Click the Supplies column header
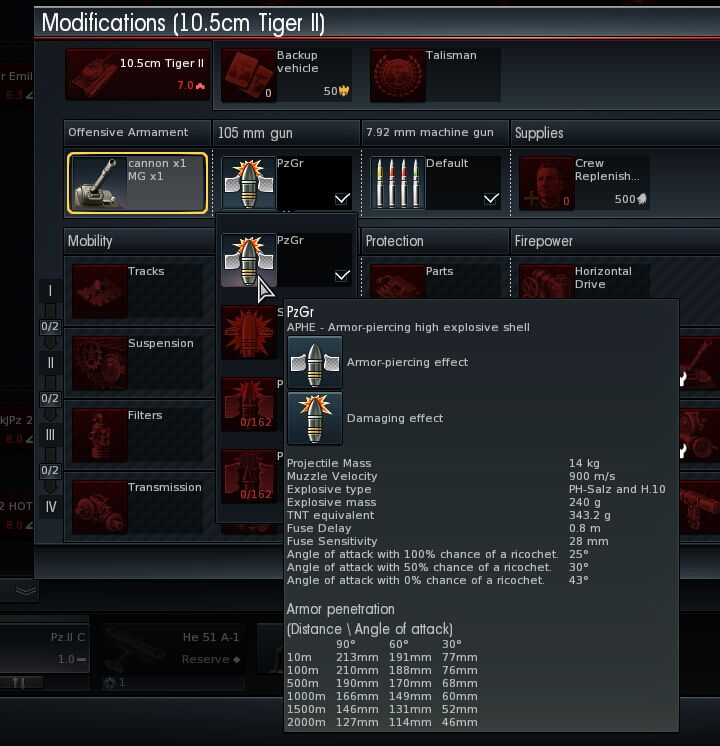Viewport: 720px width, 746px height. pyautogui.click(x=615, y=133)
